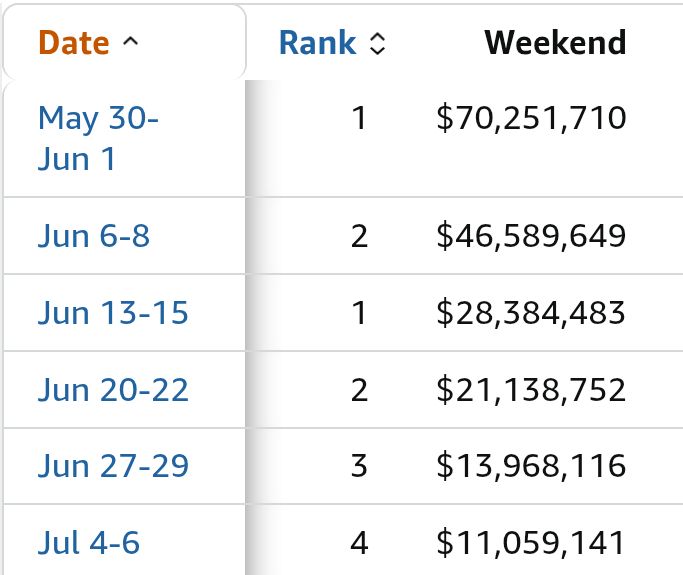Click the Weekend column header
Image resolution: width=683 pixels, height=575 pixels.
[555, 43]
